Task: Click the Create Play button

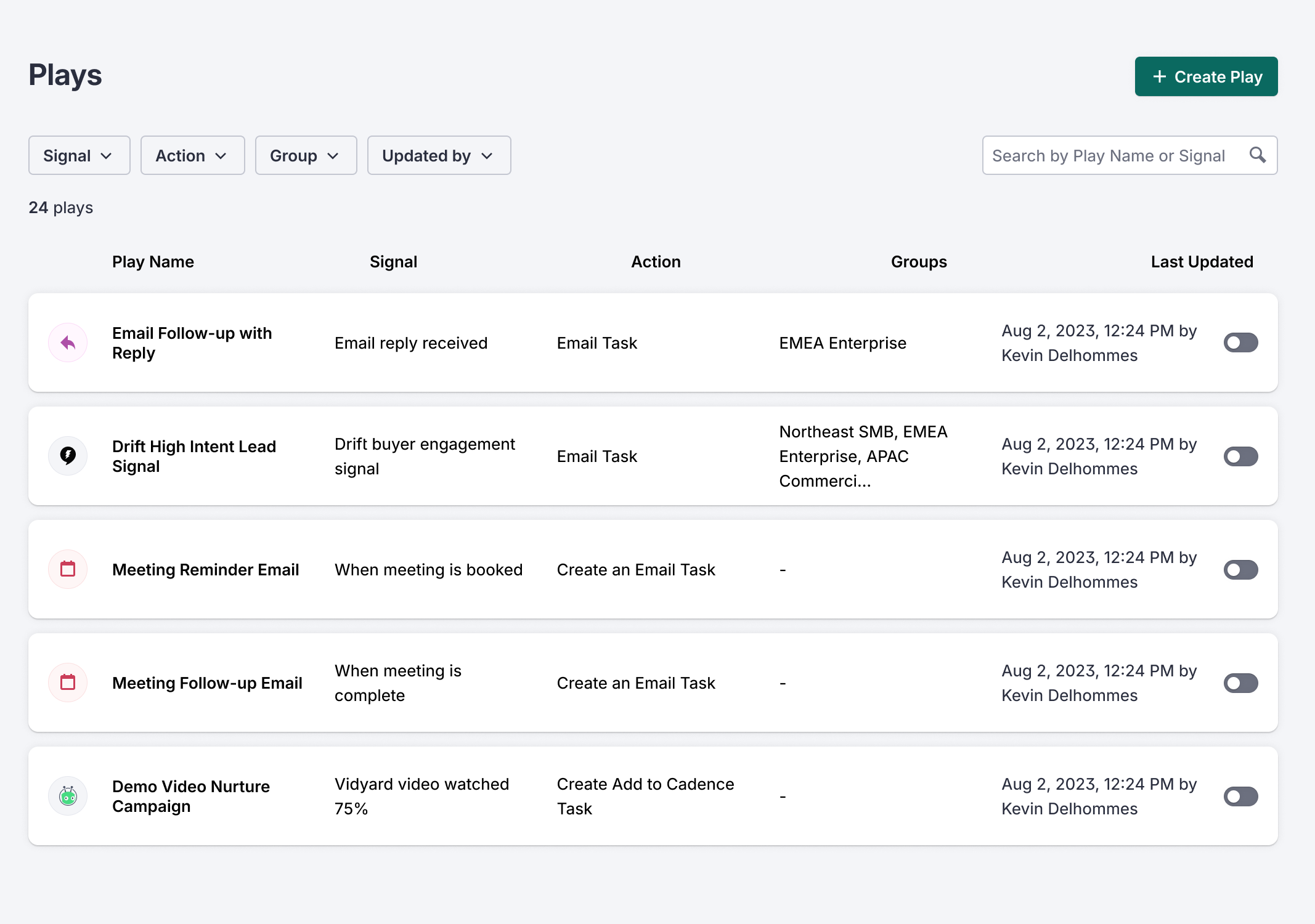Action: tap(1207, 76)
